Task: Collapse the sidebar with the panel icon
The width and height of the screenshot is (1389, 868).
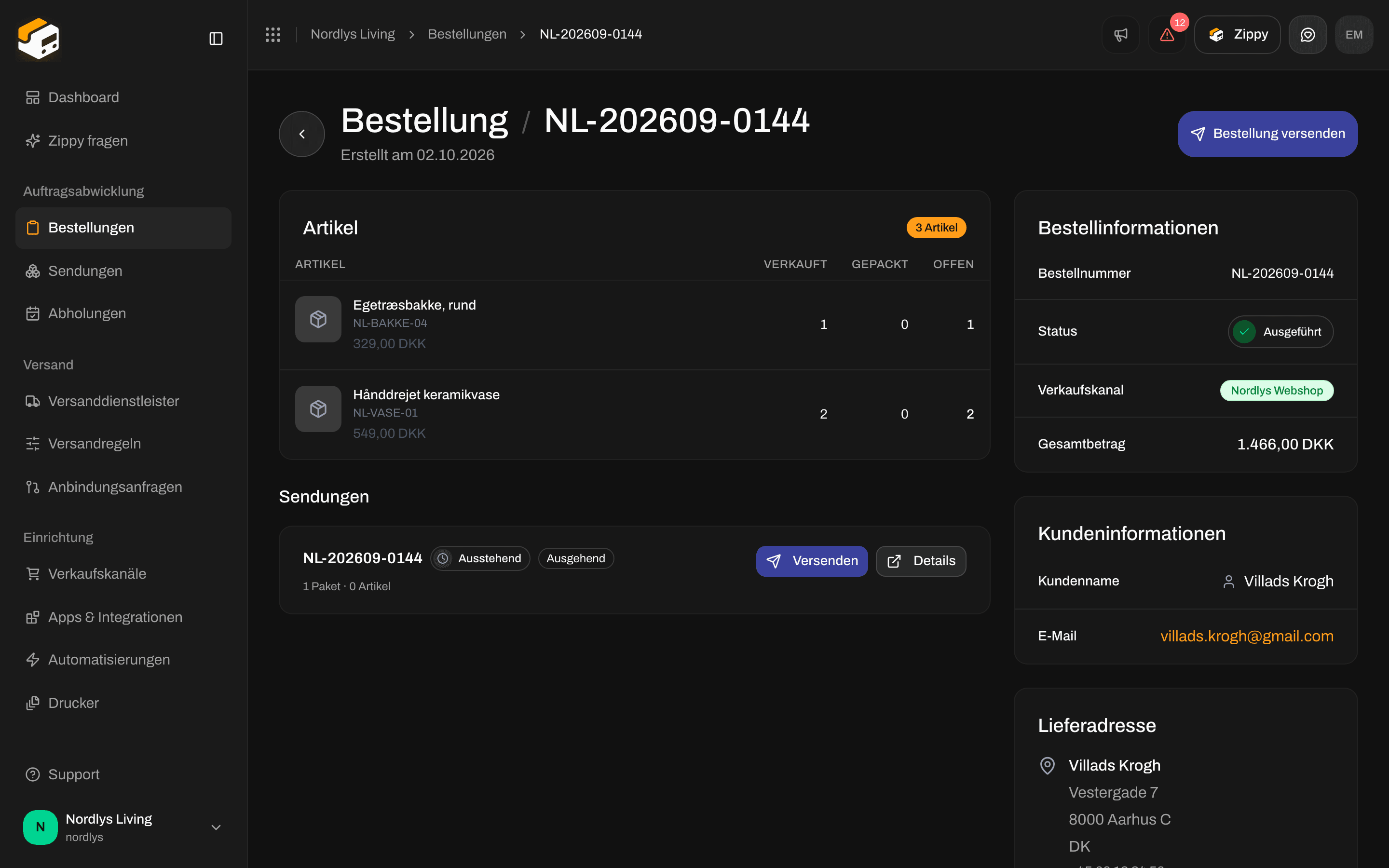Action: tap(216, 39)
